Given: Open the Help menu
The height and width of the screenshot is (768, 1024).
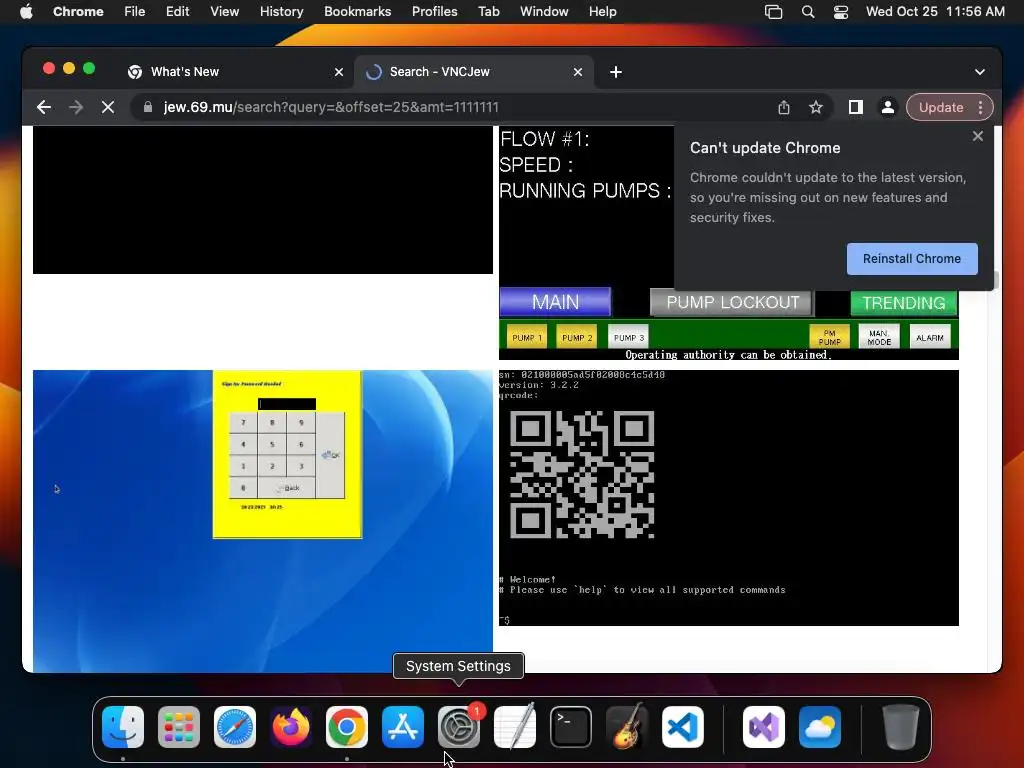Looking at the screenshot, I should pyautogui.click(x=602, y=12).
